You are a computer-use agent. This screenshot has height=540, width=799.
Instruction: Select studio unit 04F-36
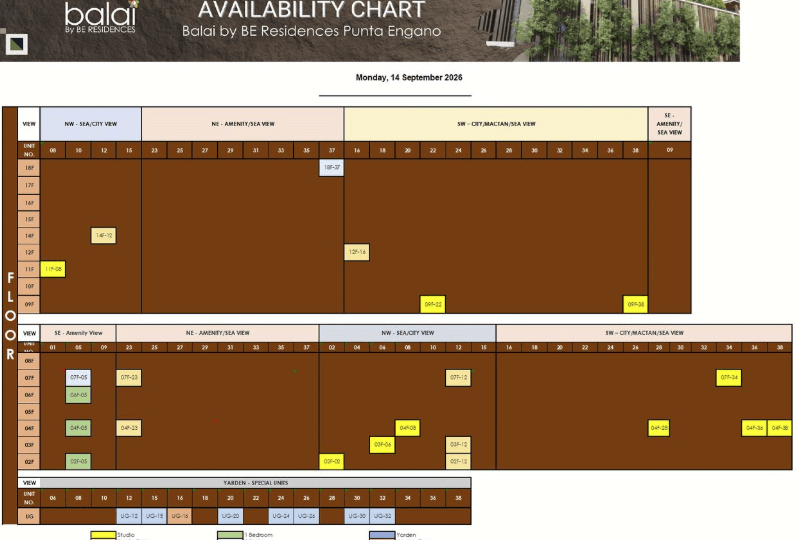pyautogui.click(x=754, y=428)
